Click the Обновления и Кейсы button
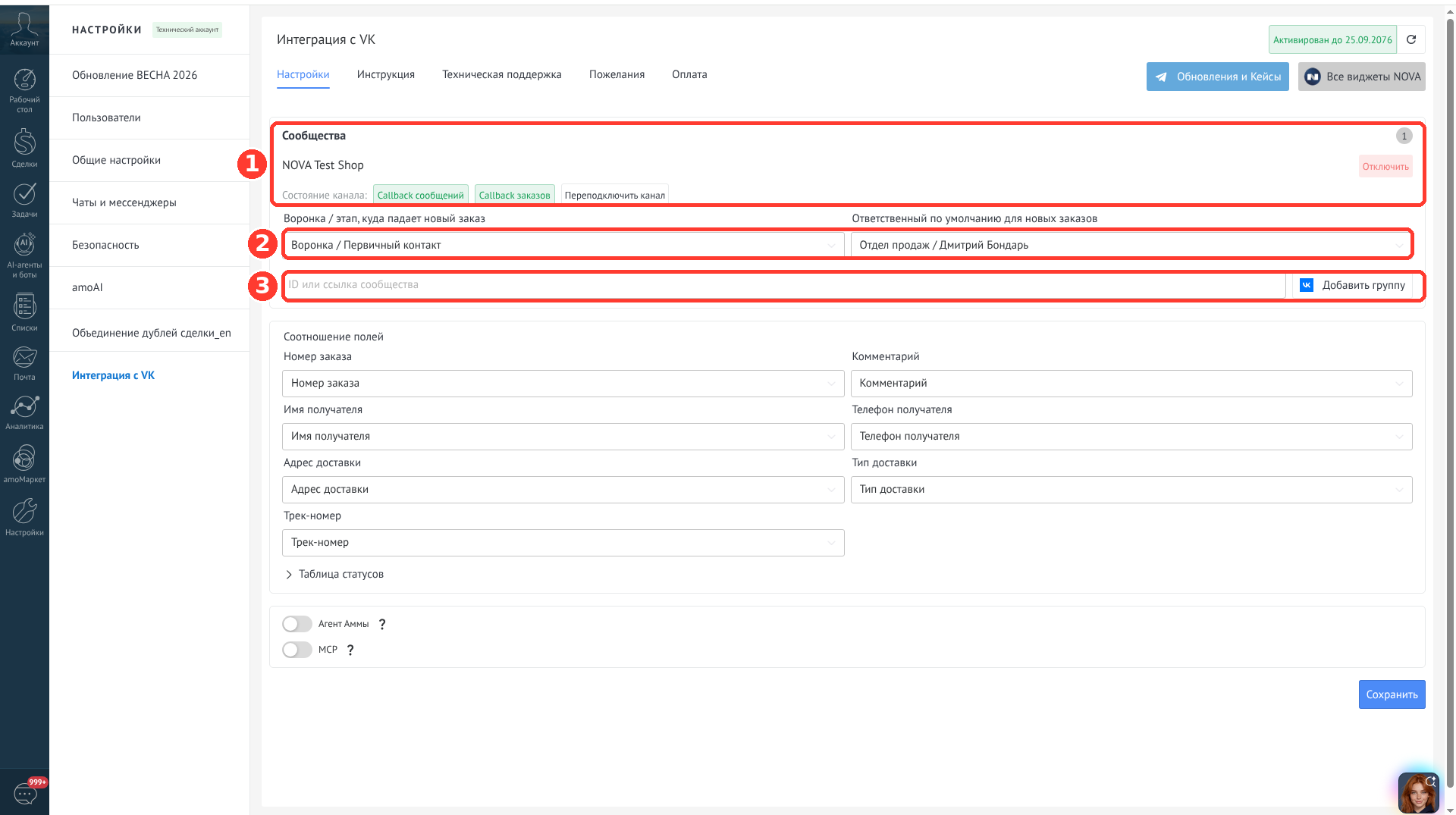Screen dimensions: 1456x815 pyautogui.click(x=1217, y=77)
